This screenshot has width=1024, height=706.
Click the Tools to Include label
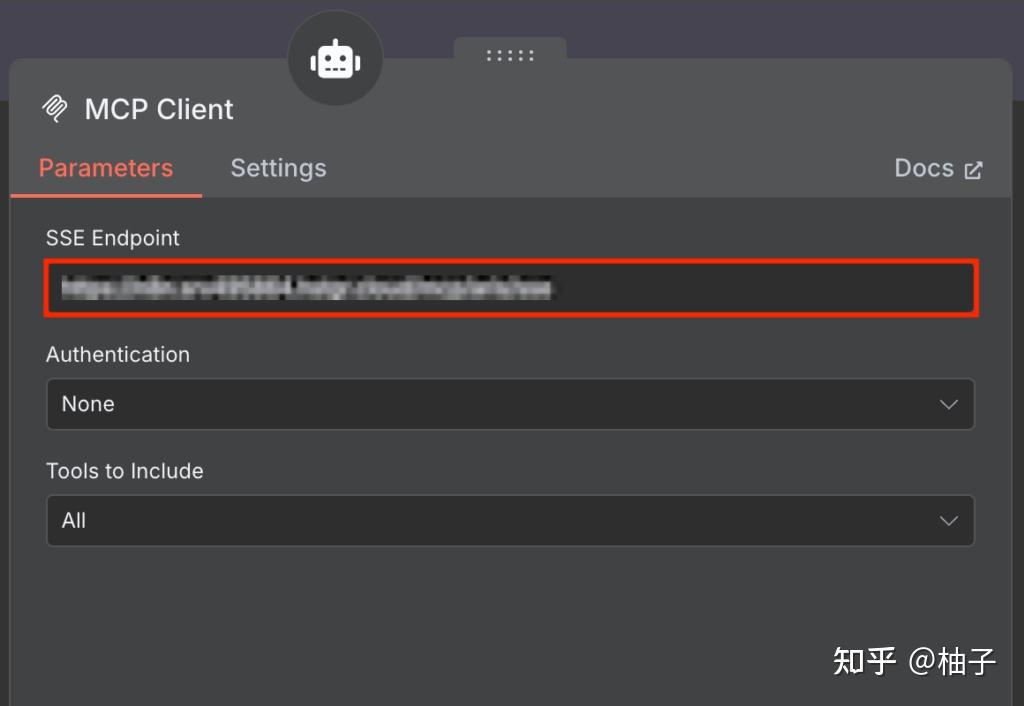pyautogui.click(x=125, y=471)
